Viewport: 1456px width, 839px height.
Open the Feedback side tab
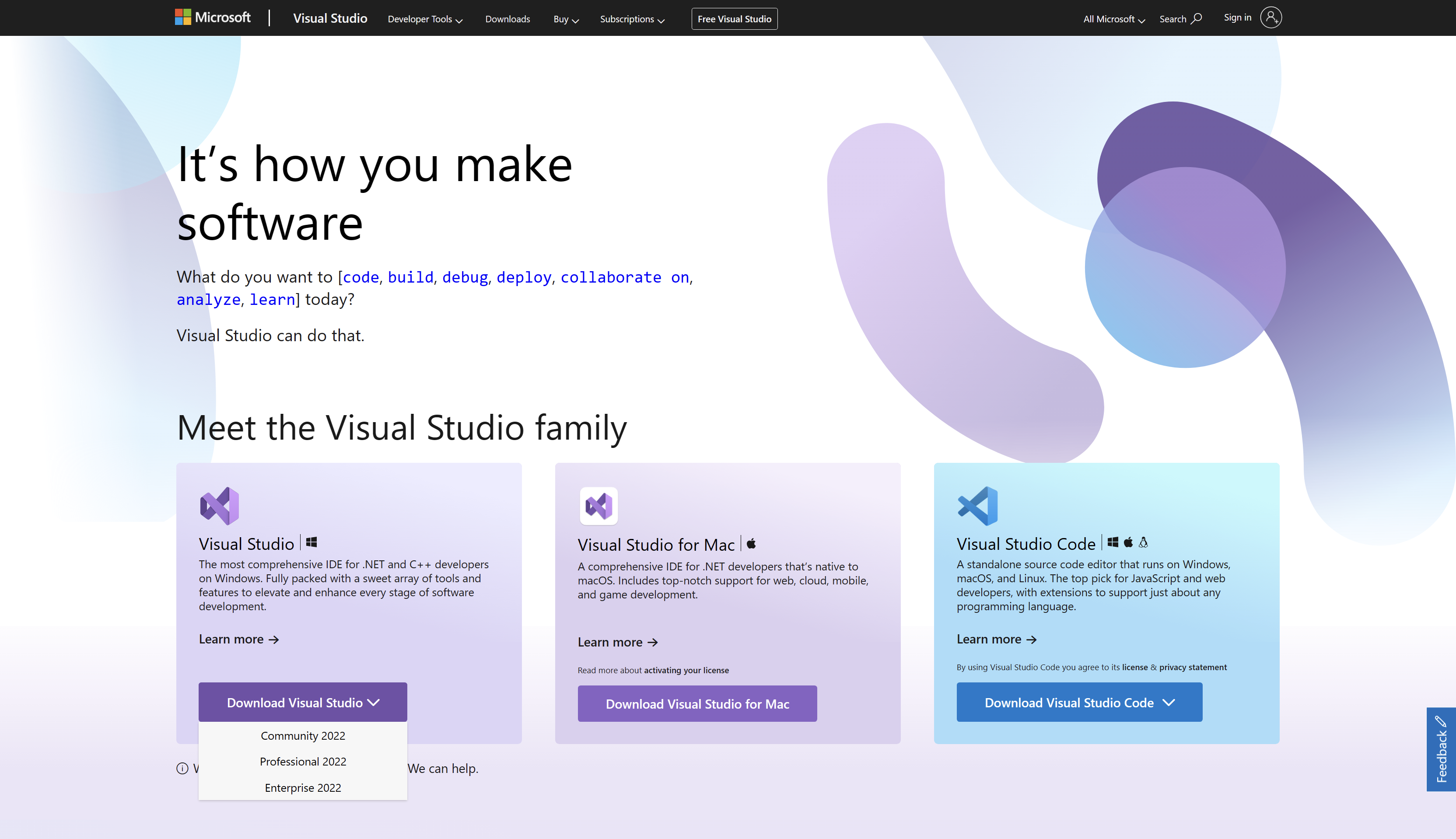pyautogui.click(x=1441, y=750)
